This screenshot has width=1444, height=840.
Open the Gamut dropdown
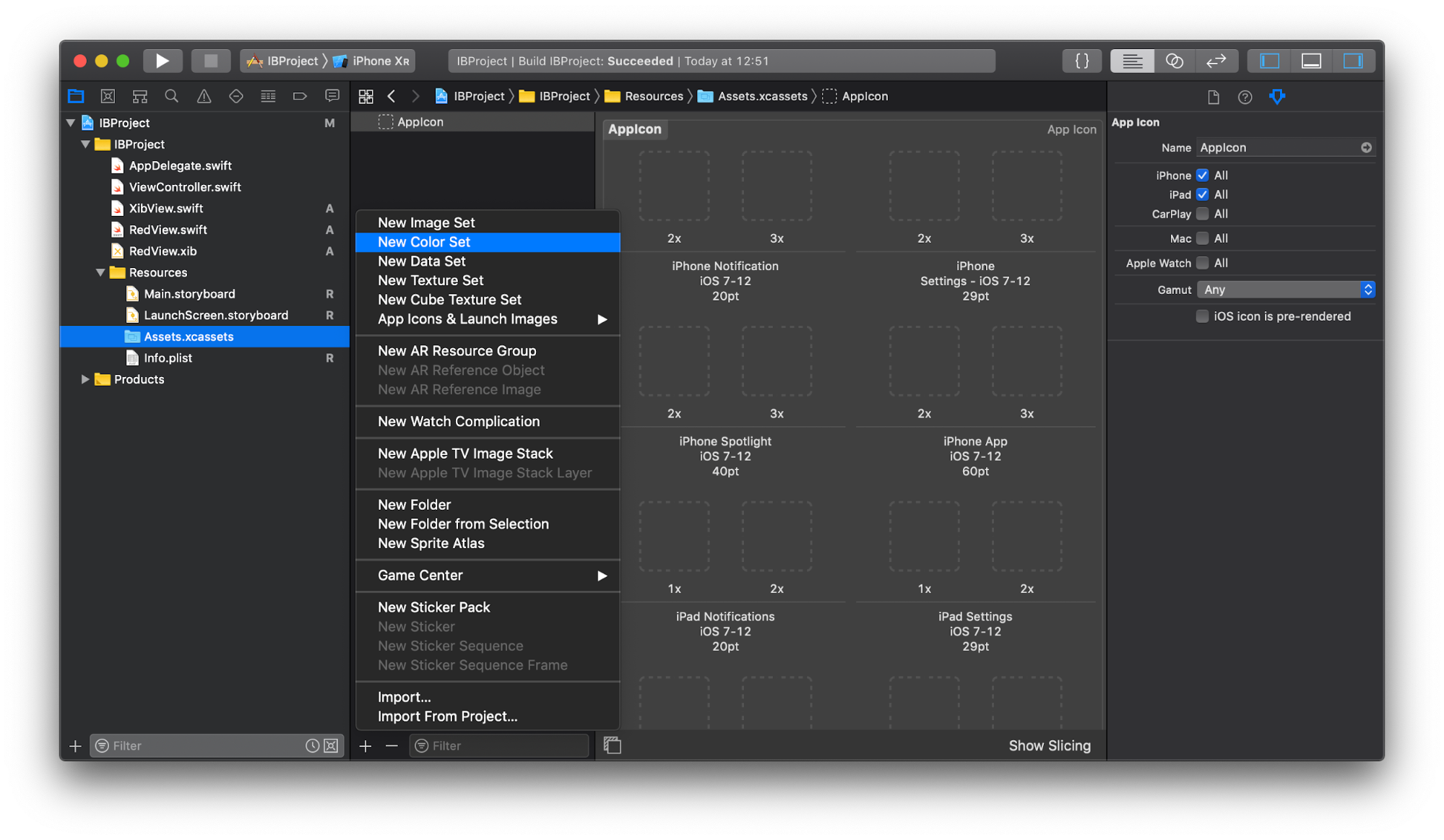coord(1285,290)
